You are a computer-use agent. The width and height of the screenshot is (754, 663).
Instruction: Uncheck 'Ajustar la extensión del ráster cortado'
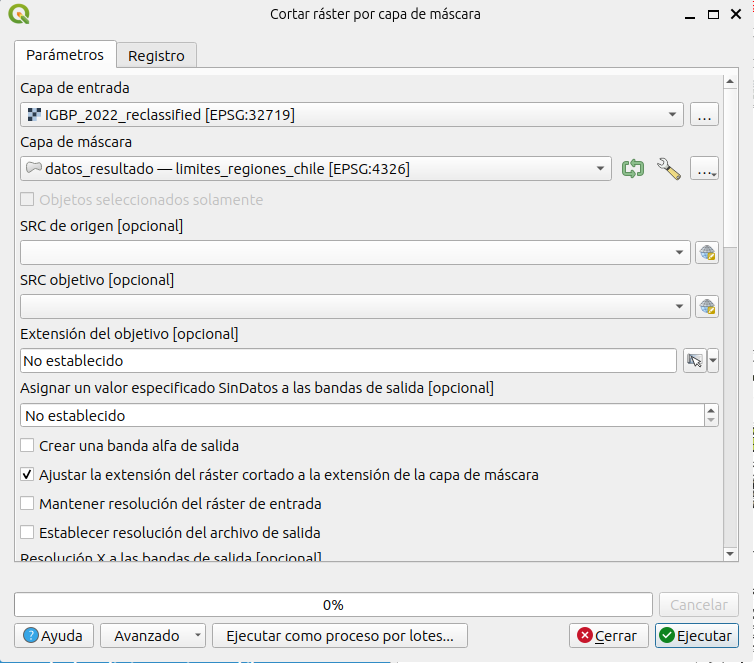(x=28, y=475)
